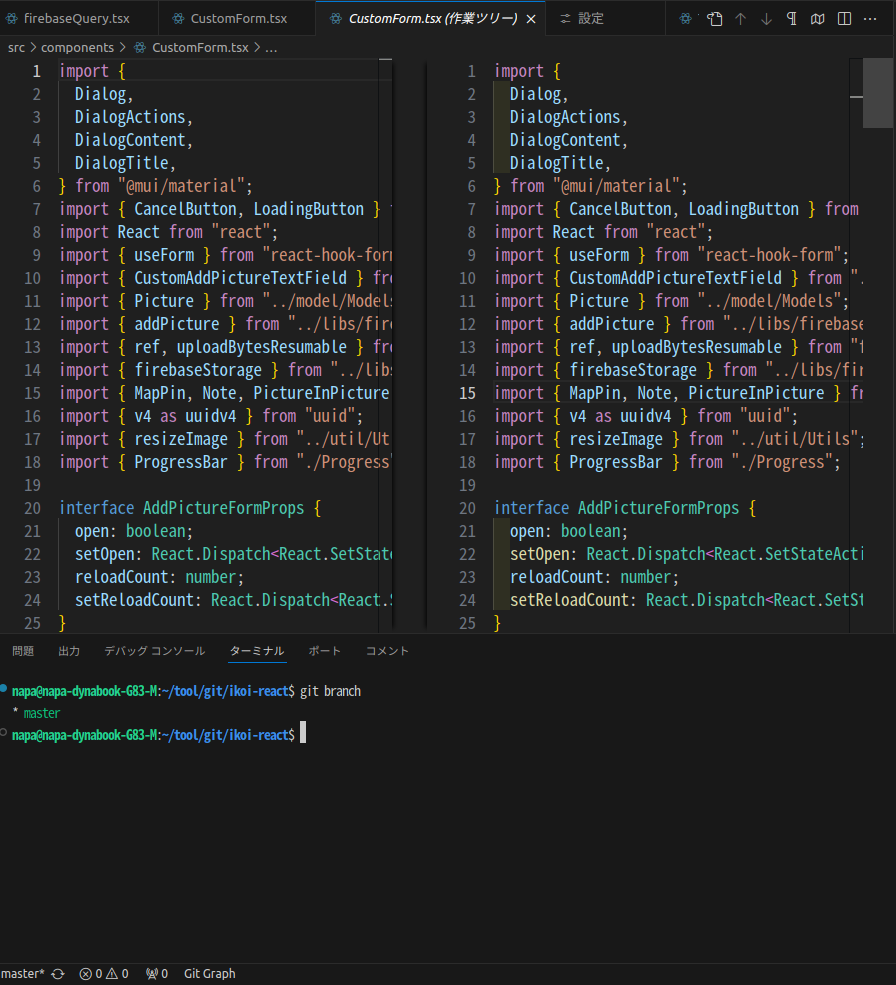Click 'DialogContent,' in the right pane
This screenshot has width=896, height=985.
568,140
